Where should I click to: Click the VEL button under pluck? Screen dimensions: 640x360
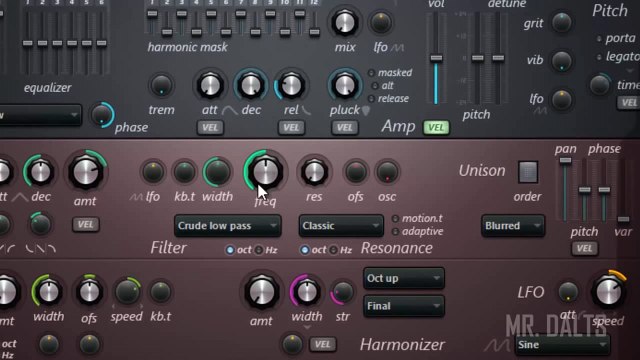click(344, 128)
